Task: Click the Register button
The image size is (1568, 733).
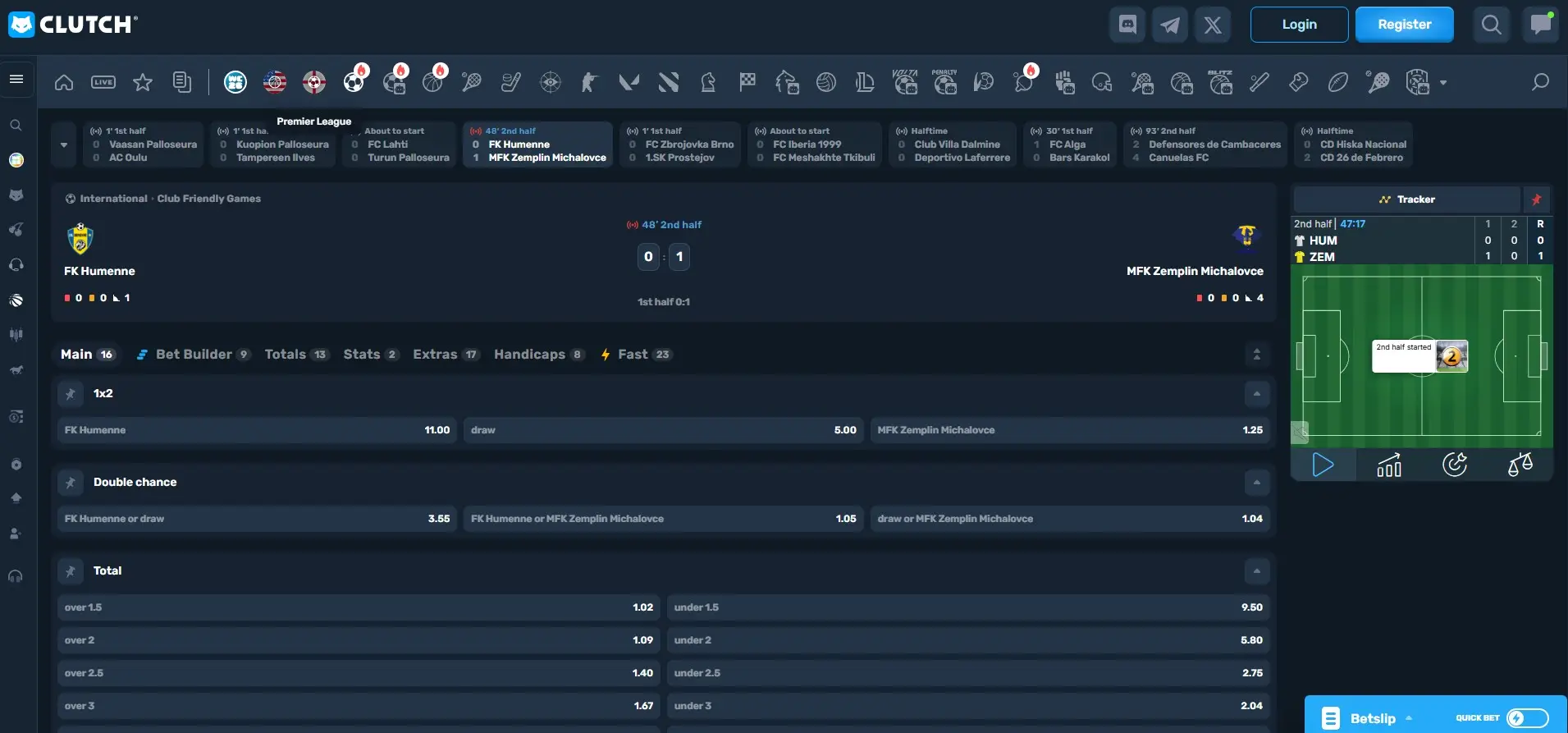Action: [1405, 25]
